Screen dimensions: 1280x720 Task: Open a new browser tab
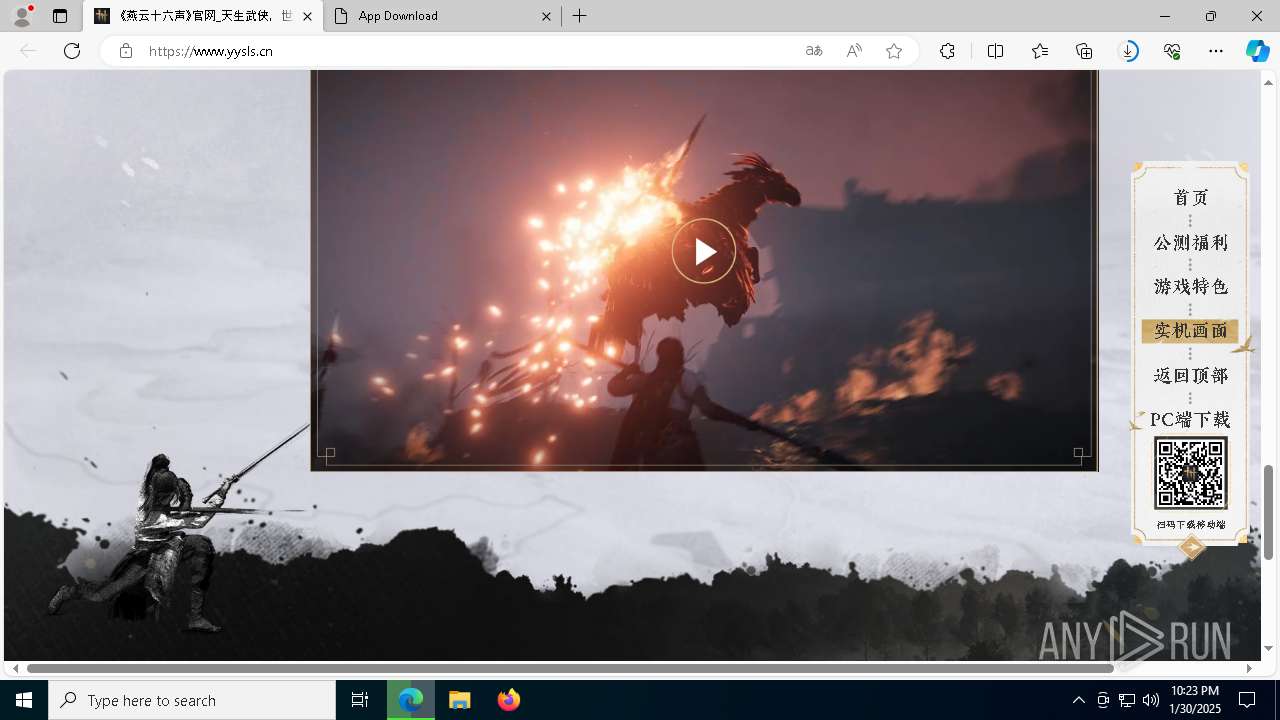click(x=579, y=16)
